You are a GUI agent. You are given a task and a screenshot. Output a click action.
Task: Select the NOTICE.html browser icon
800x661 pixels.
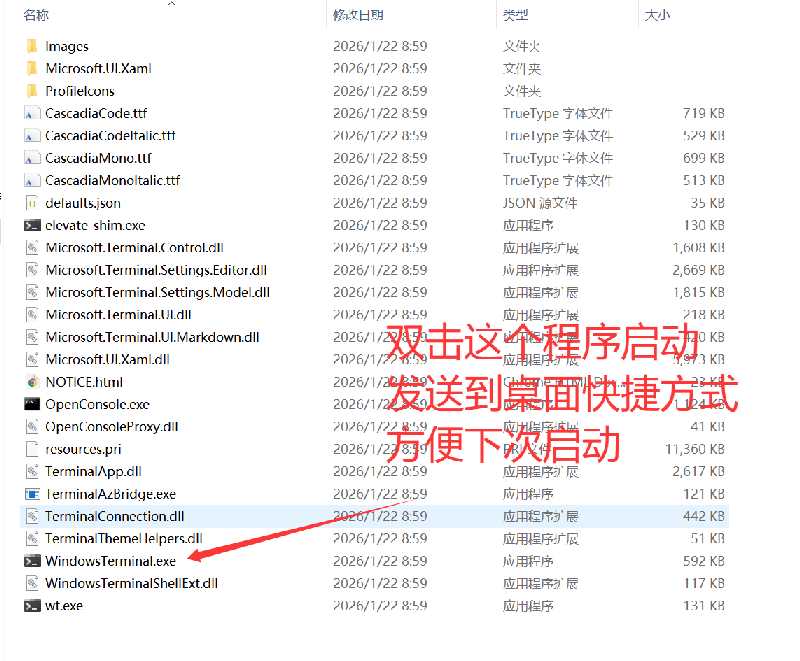(x=32, y=382)
